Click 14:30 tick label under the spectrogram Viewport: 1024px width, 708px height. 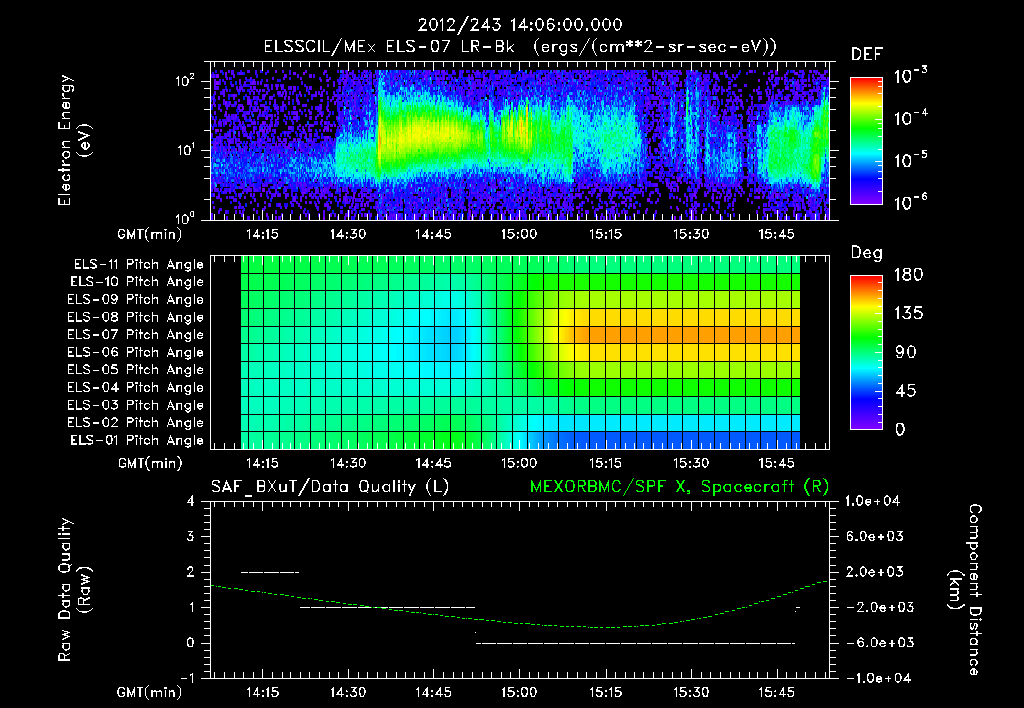coord(347,234)
